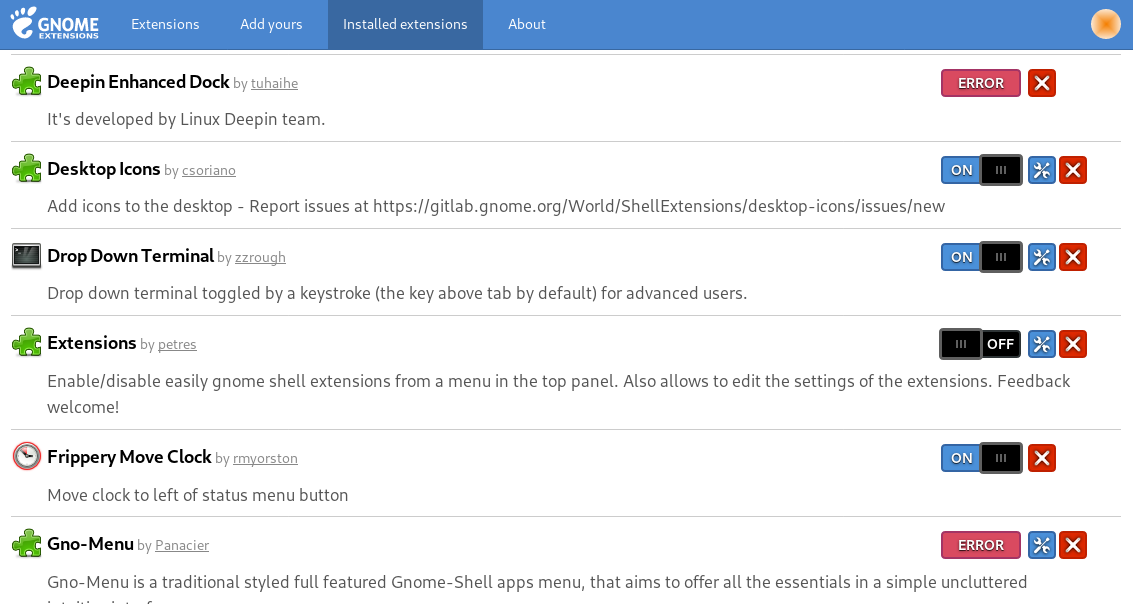Open Desktop Icons extension settings with wrench icon
The image size is (1133, 604).
point(1041,170)
